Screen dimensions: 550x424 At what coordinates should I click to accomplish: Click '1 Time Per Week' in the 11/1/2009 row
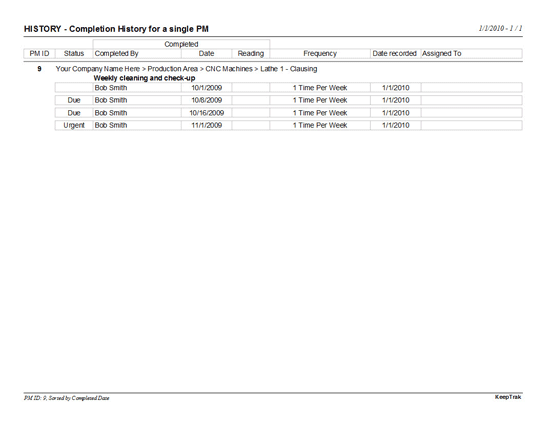click(x=320, y=125)
